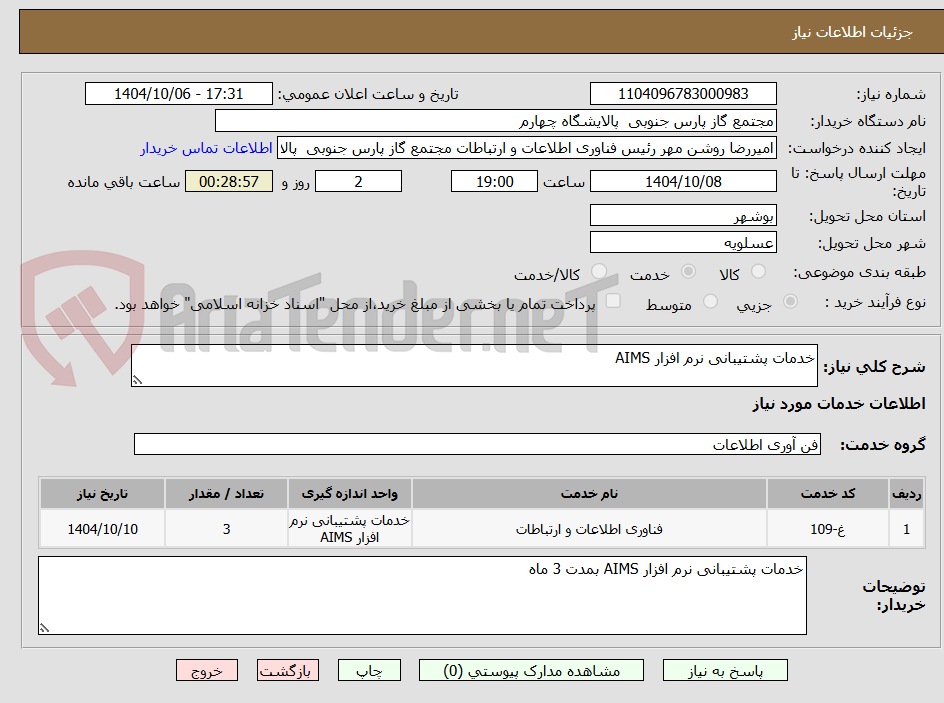Click the جزئیات اطلاعات نیاز page title
This screenshot has width=944, height=703.
point(852,32)
